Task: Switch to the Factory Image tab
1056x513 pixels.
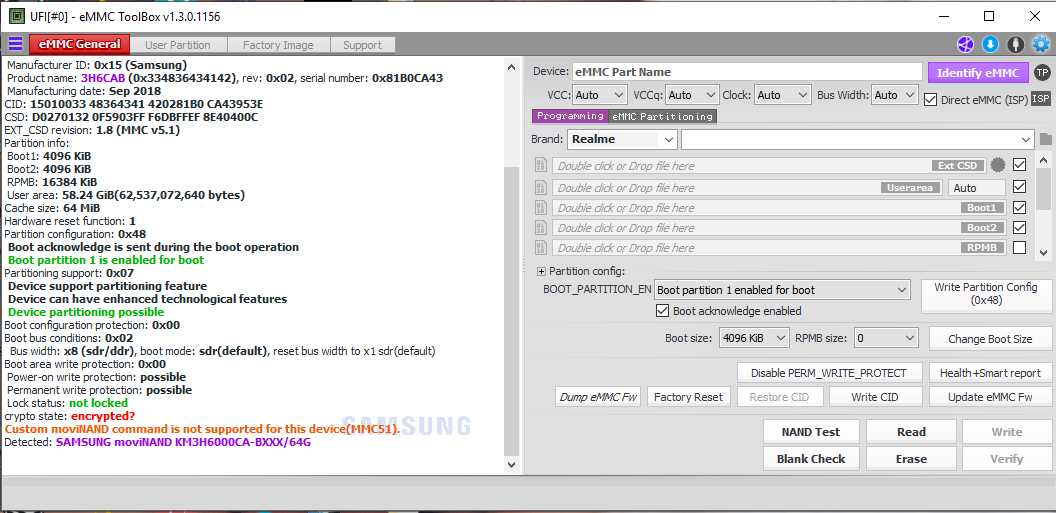Action: coord(278,45)
